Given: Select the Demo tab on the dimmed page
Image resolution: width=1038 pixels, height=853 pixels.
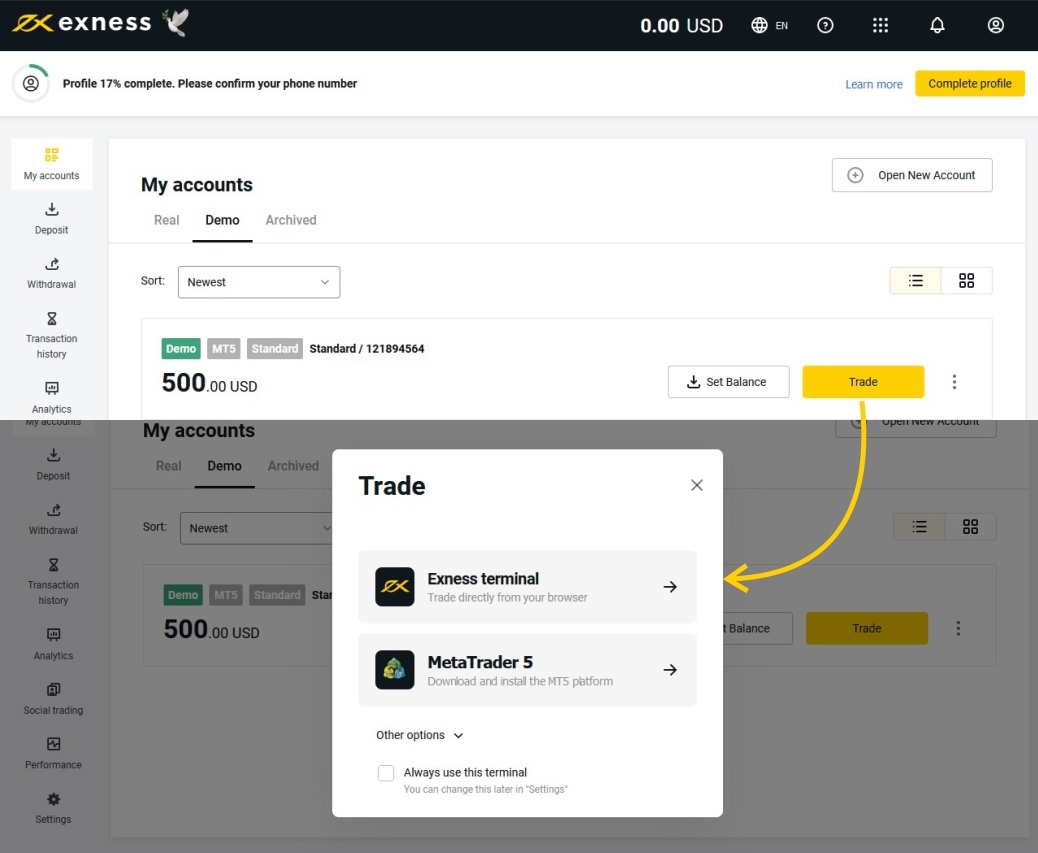Looking at the screenshot, I should [x=224, y=466].
